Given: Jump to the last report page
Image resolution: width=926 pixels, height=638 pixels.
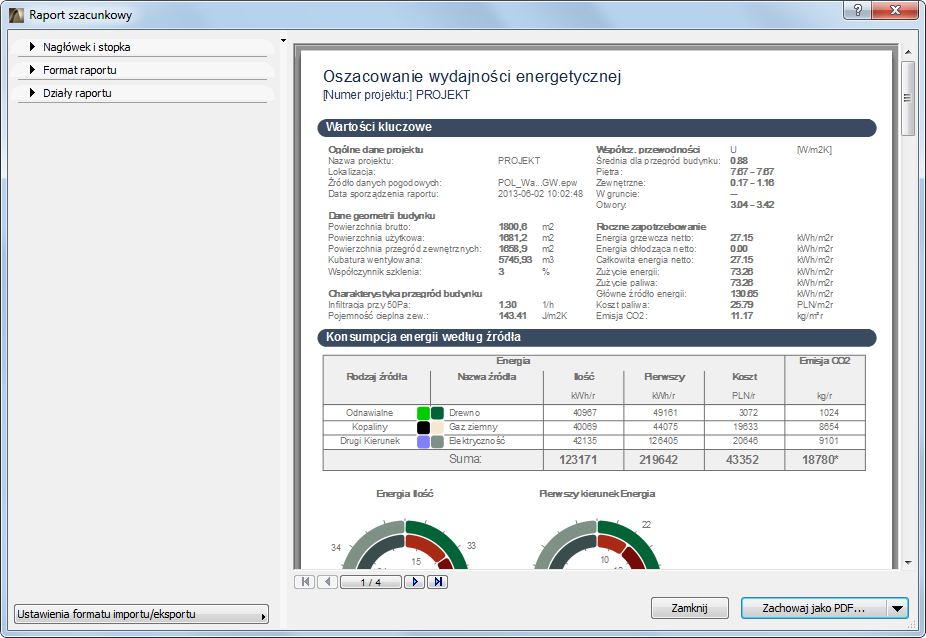Looking at the screenshot, I should [438, 582].
